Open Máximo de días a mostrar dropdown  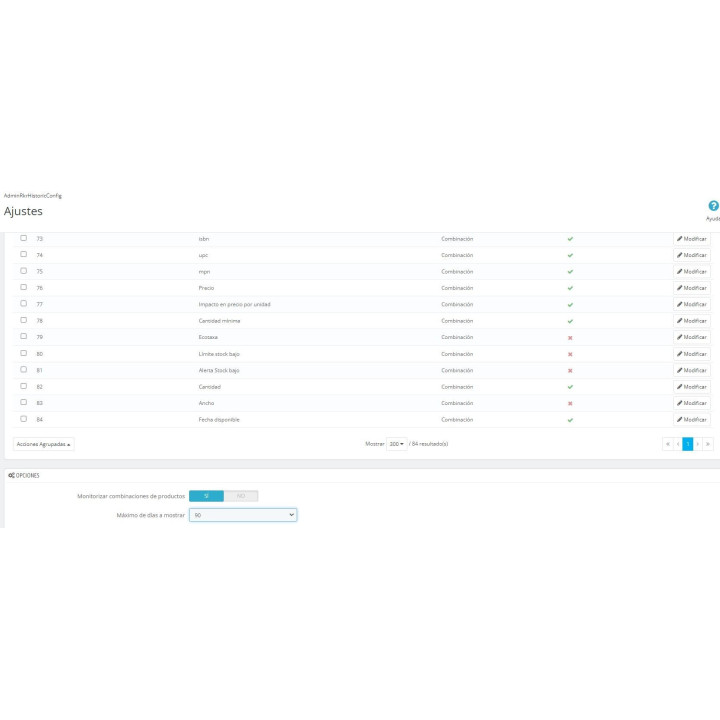coord(243,515)
